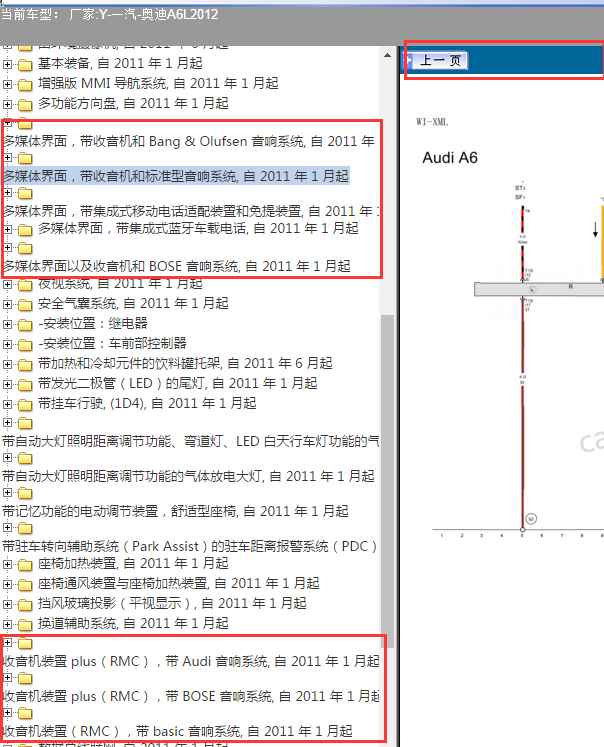Image resolution: width=604 pixels, height=747 pixels.
Task: Click folder icon of -安装位置：车前部控制器
Action: [x=25, y=344]
